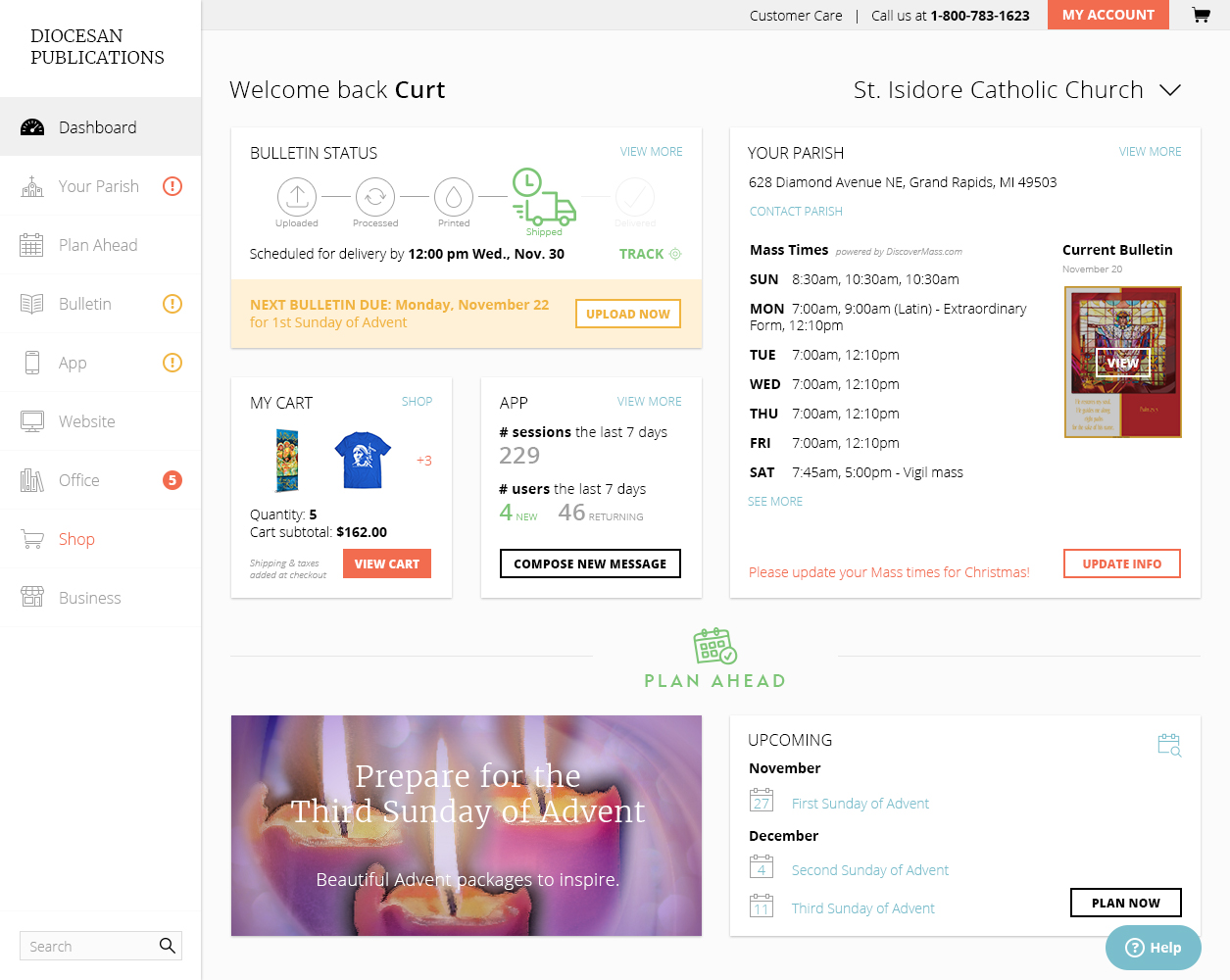
Task: Select the Shipped truck status icon
Action: pyautogui.click(x=543, y=197)
